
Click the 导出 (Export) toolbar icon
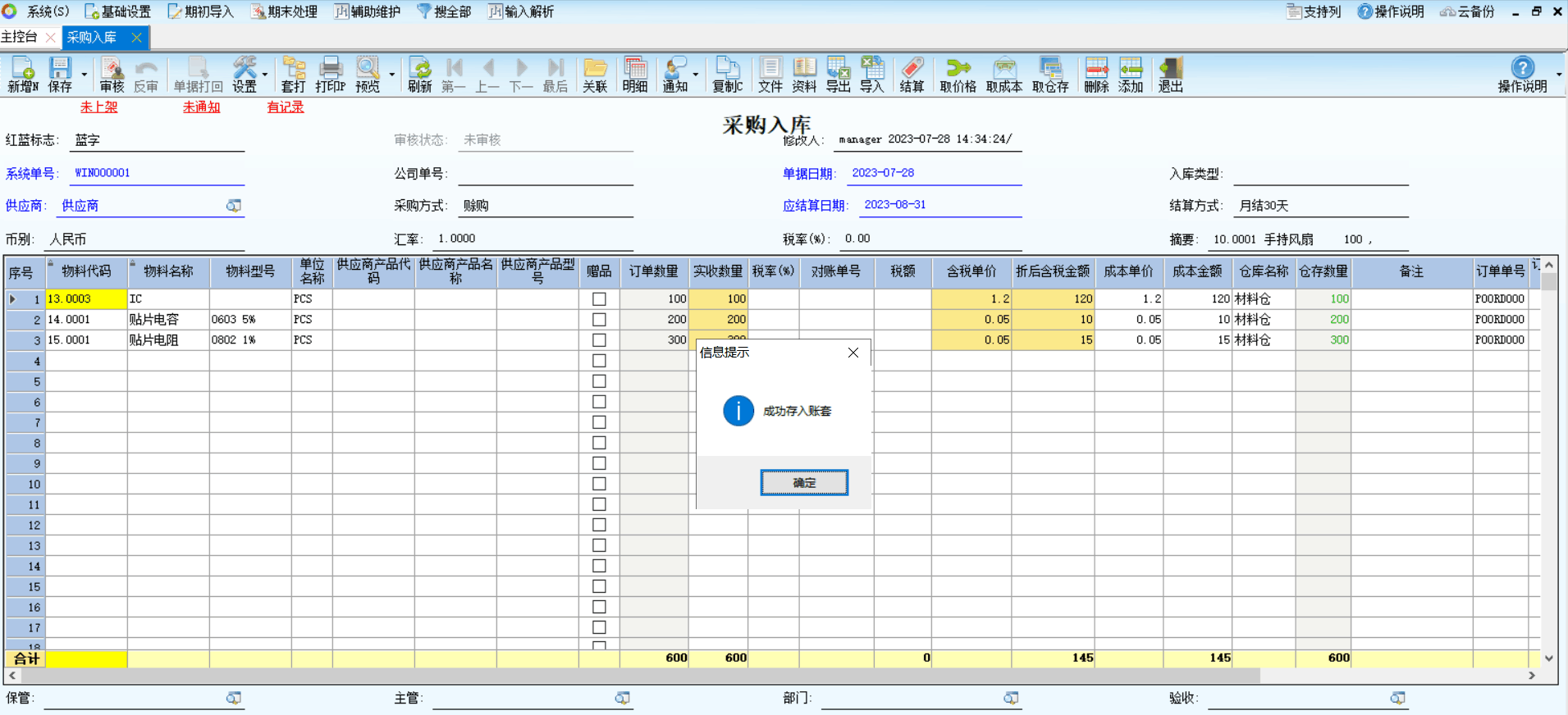click(x=838, y=75)
